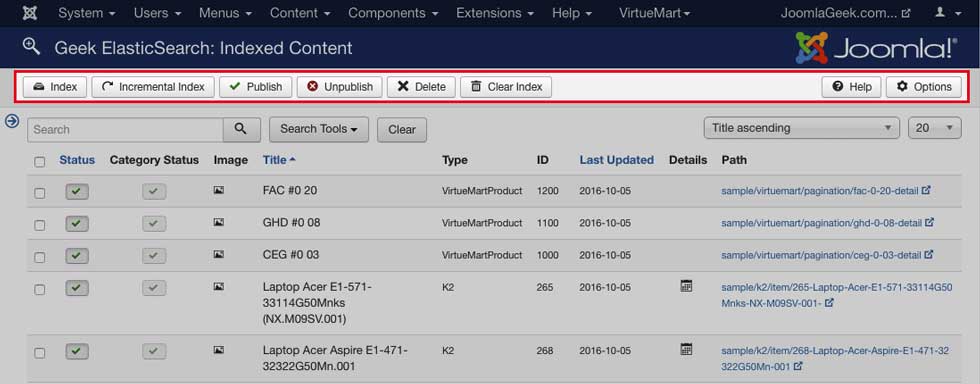
Task: Open the Options settings button
Action: pyautogui.click(x=924, y=87)
